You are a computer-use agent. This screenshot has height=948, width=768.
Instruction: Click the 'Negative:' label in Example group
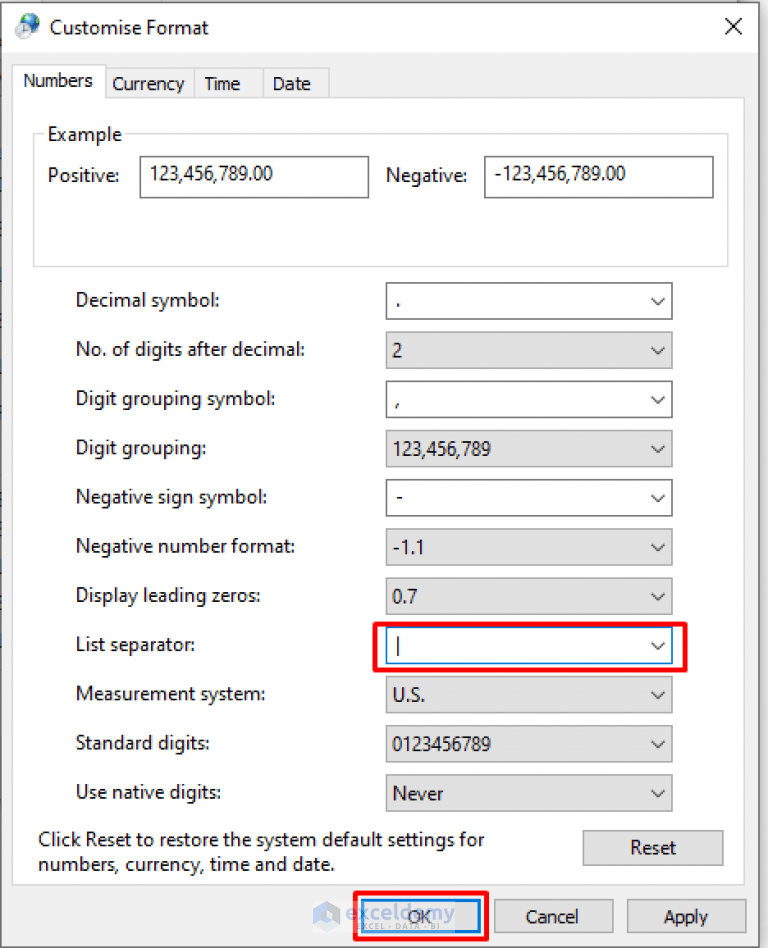426,175
